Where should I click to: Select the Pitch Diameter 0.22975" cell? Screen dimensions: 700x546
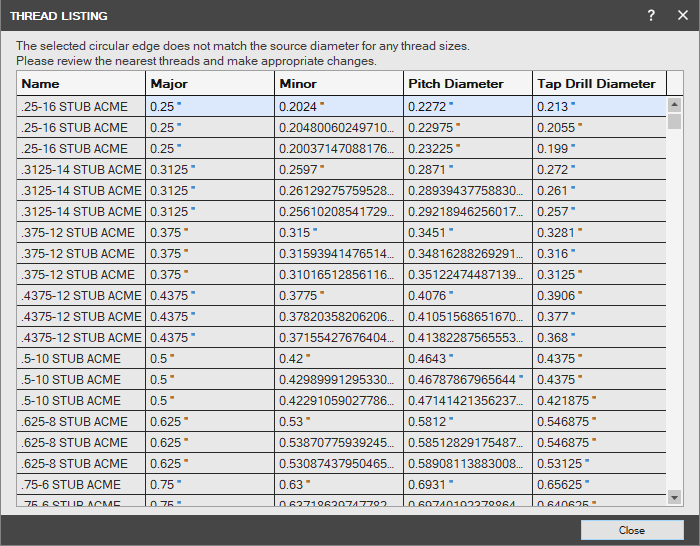(468, 128)
